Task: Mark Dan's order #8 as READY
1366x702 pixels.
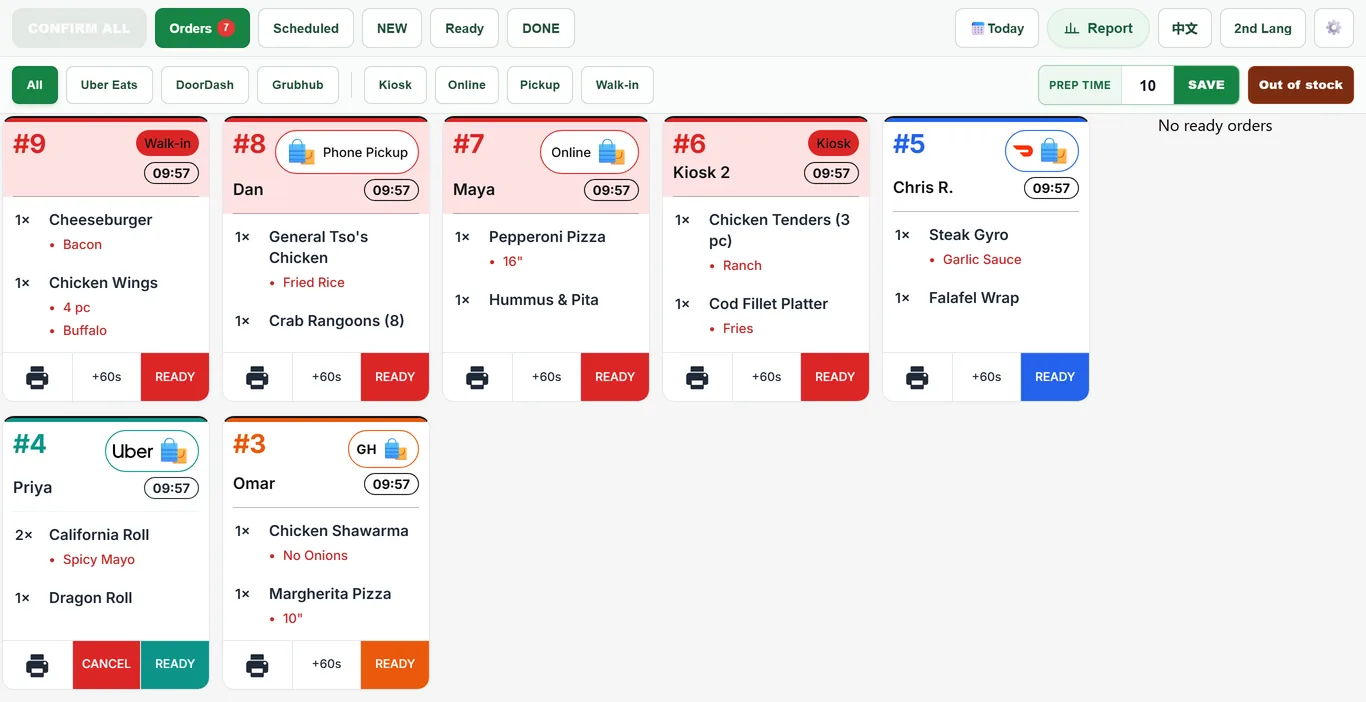Action: tap(395, 377)
